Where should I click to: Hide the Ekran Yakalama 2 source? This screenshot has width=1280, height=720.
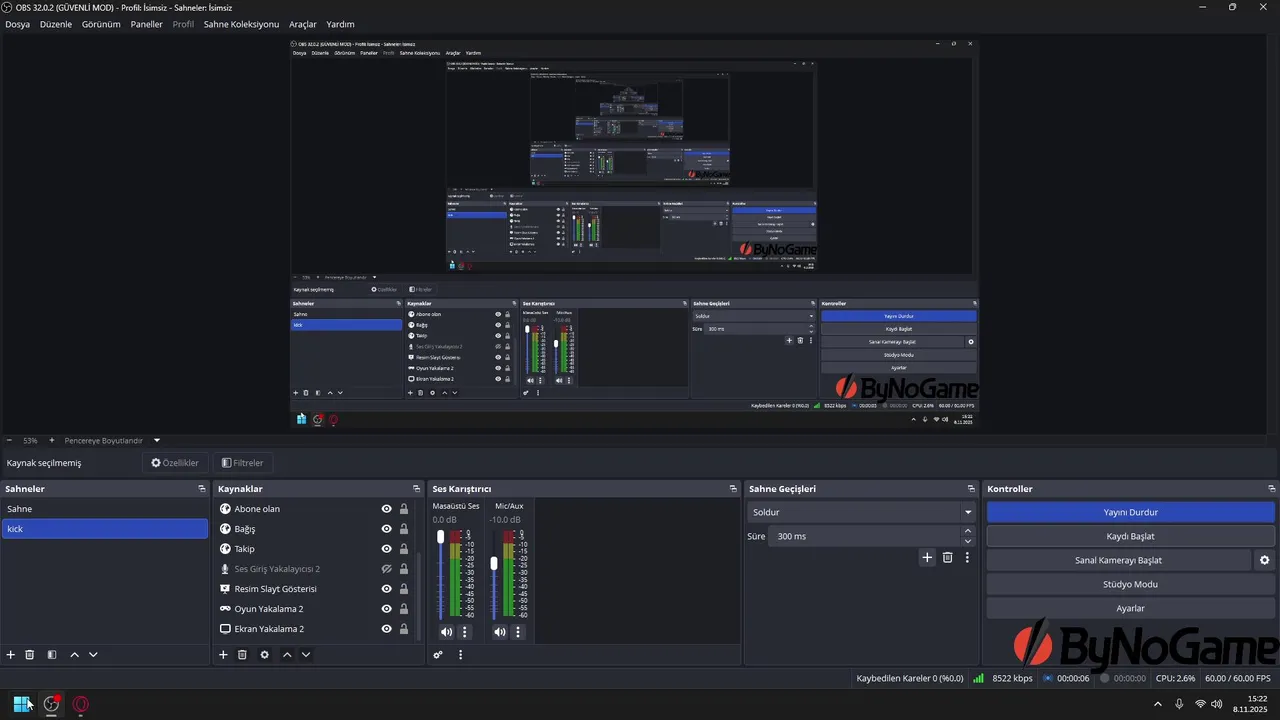click(x=386, y=629)
